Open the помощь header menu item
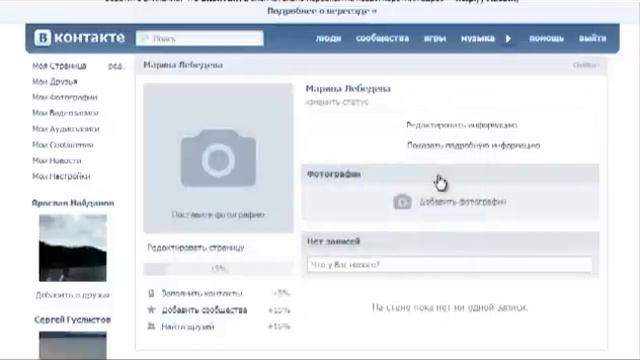 [x=546, y=38]
